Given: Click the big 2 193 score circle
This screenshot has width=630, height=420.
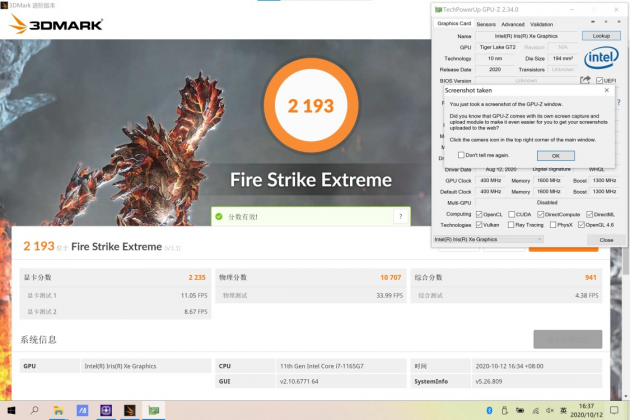Looking at the screenshot, I should coord(311,105).
